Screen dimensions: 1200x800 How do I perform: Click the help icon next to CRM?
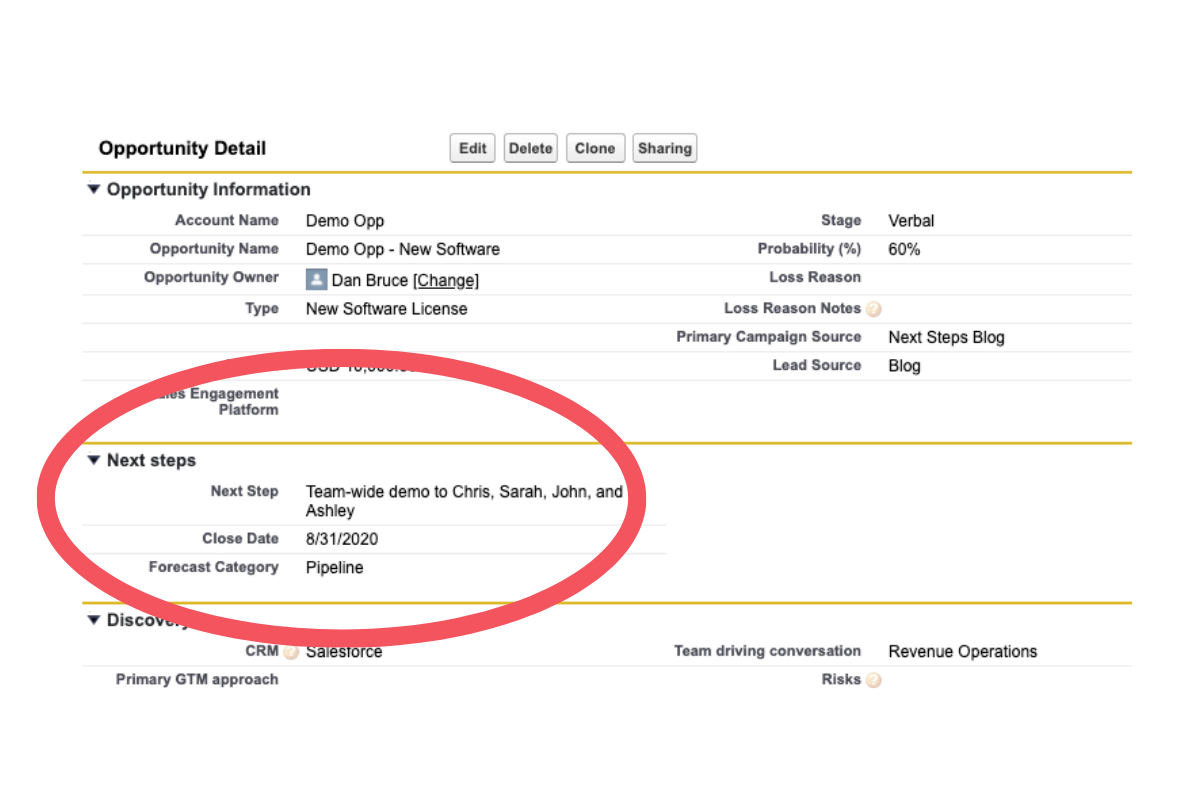tap(288, 651)
